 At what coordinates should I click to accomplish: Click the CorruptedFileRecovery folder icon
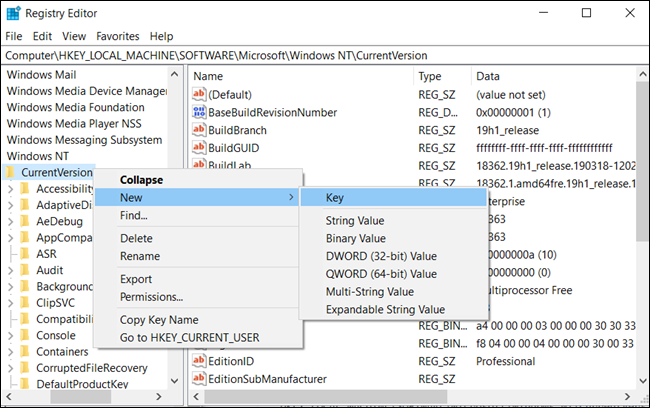click(25, 368)
